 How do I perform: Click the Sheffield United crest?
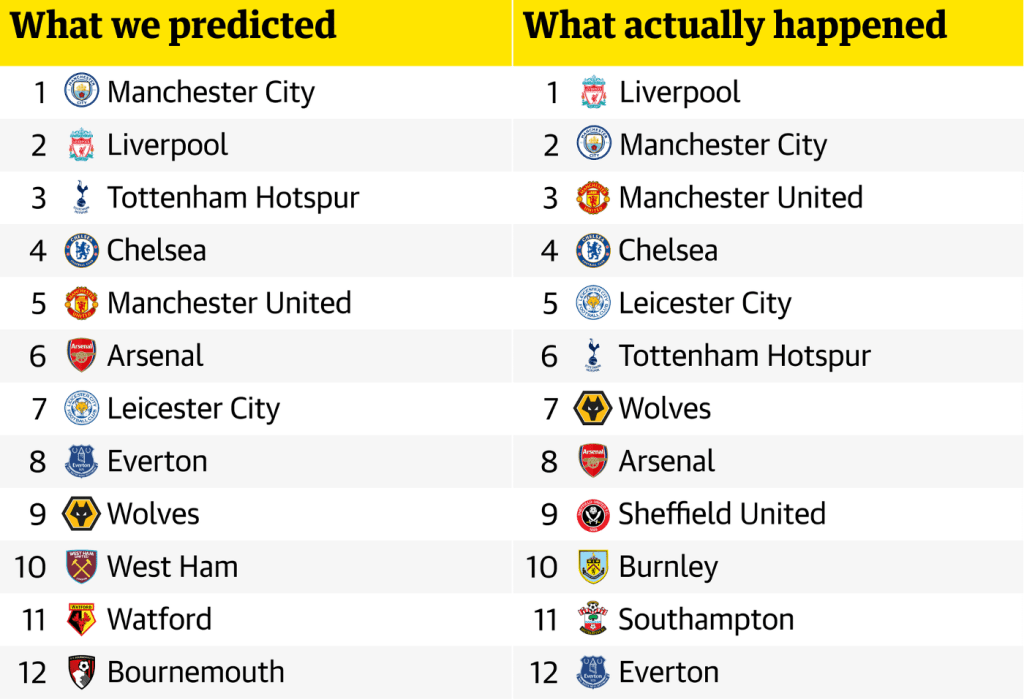(x=593, y=514)
